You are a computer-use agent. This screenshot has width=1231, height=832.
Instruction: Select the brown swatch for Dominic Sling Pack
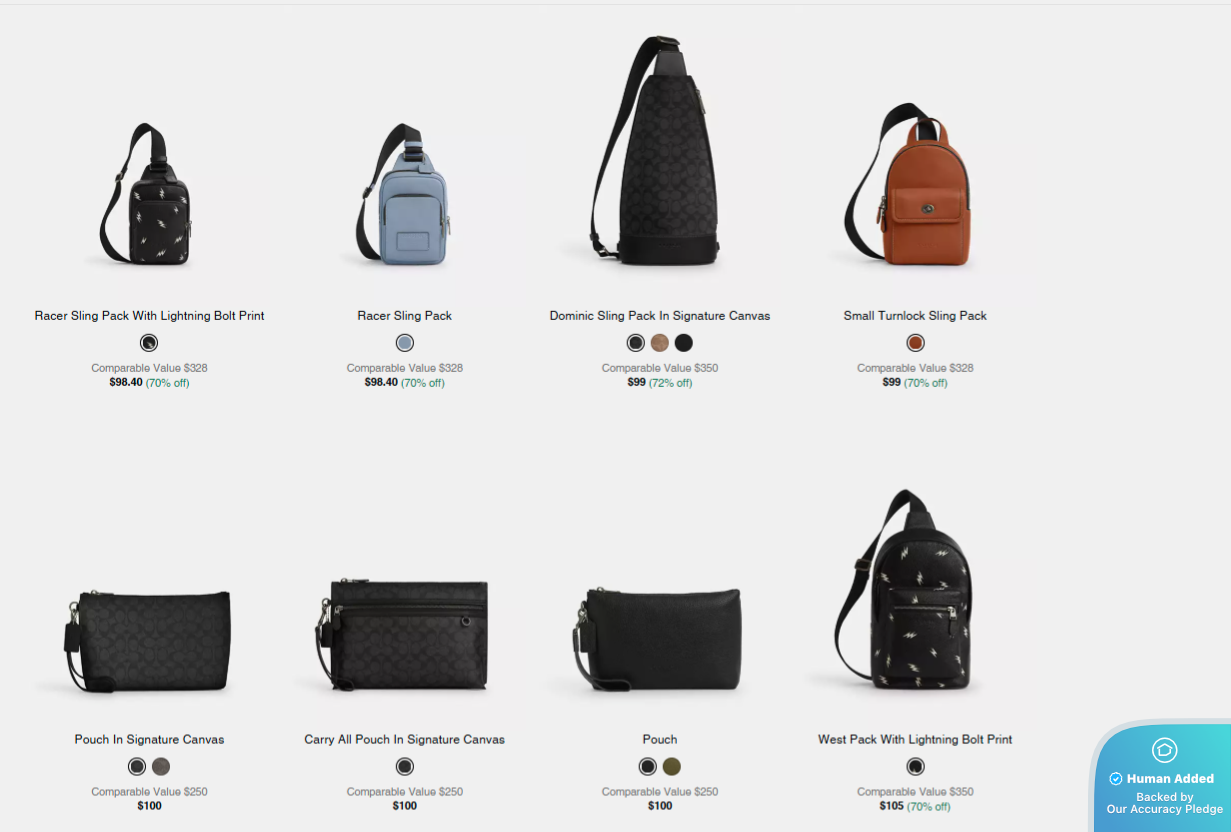659,343
